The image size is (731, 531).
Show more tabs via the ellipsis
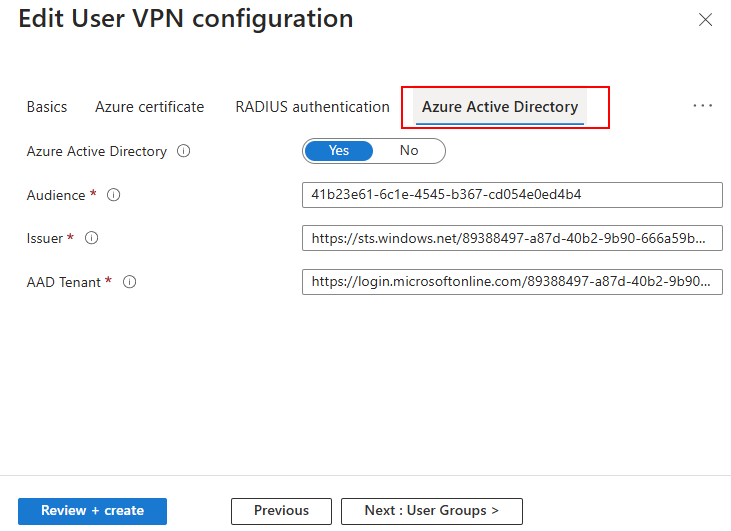(703, 106)
